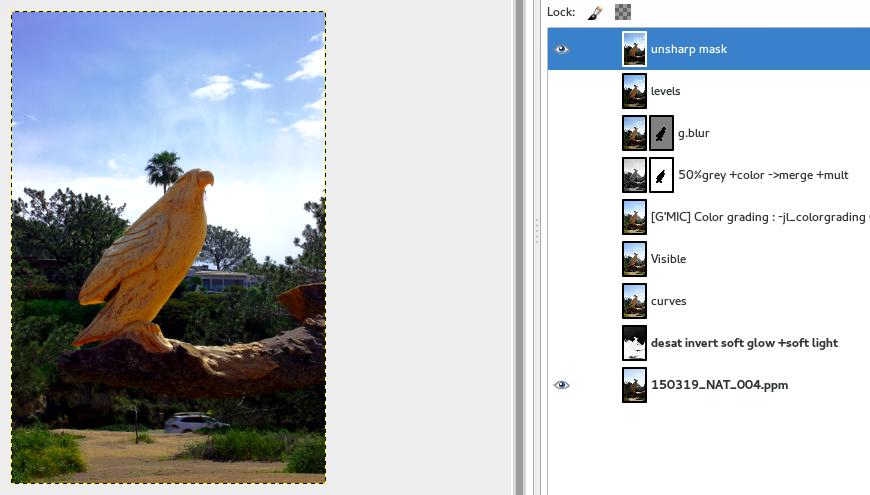Screen dimensions: 870x495
Task: Select the layer named levels
Action: [x=666, y=91]
